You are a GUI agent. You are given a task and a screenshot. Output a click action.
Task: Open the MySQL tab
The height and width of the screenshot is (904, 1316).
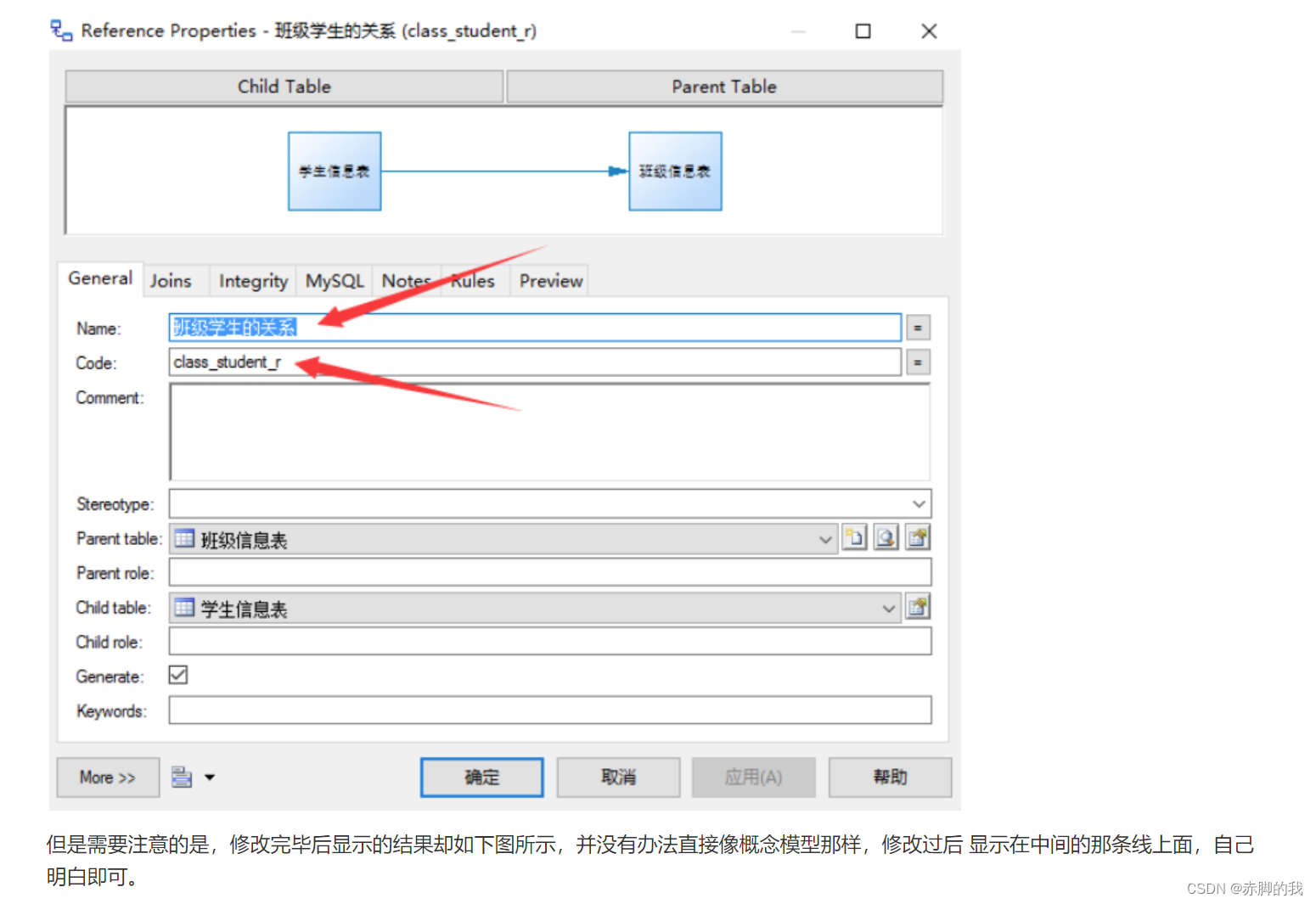335,281
